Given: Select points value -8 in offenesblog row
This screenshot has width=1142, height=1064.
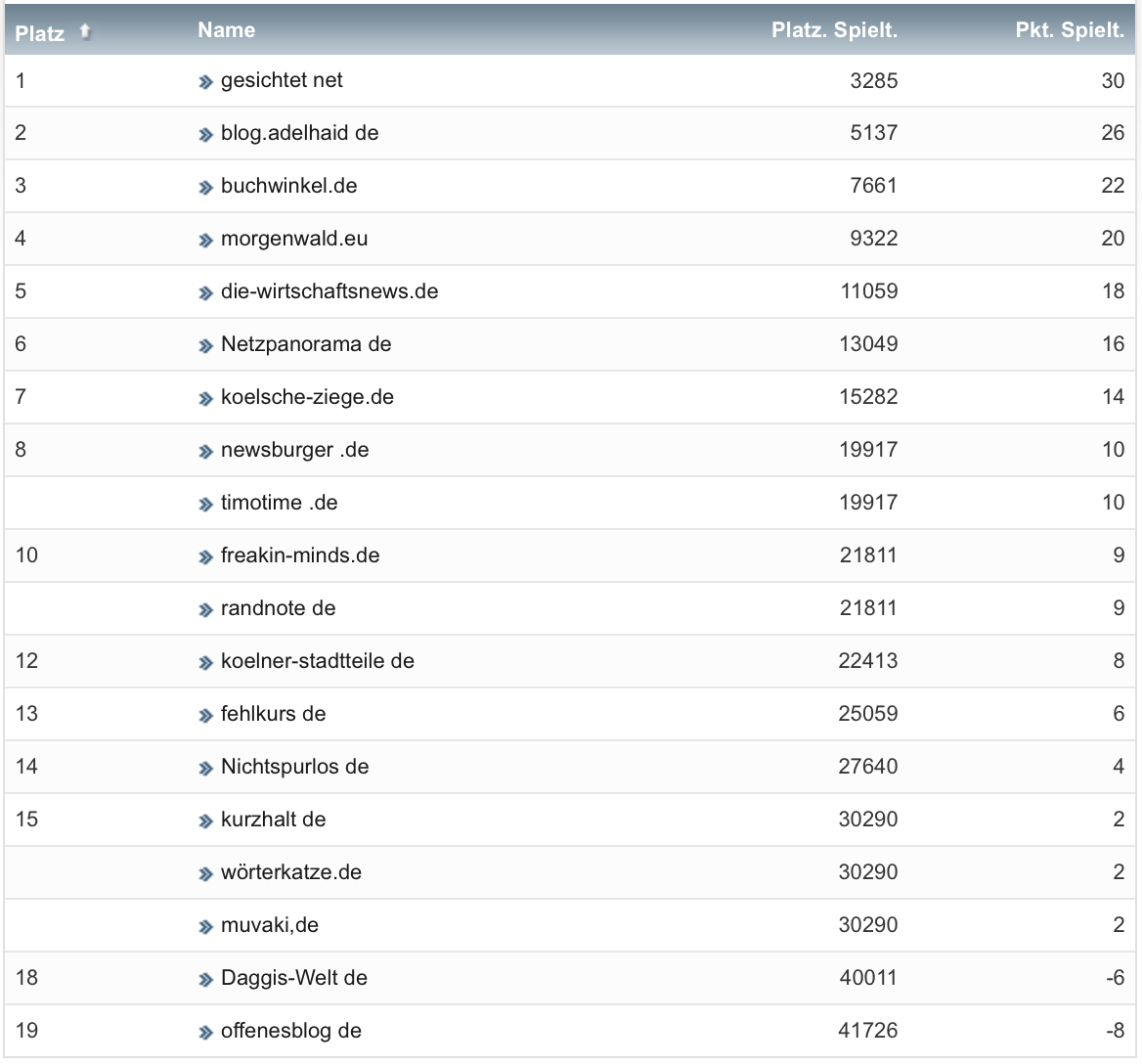Looking at the screenshot, I should (1115, 1031).
